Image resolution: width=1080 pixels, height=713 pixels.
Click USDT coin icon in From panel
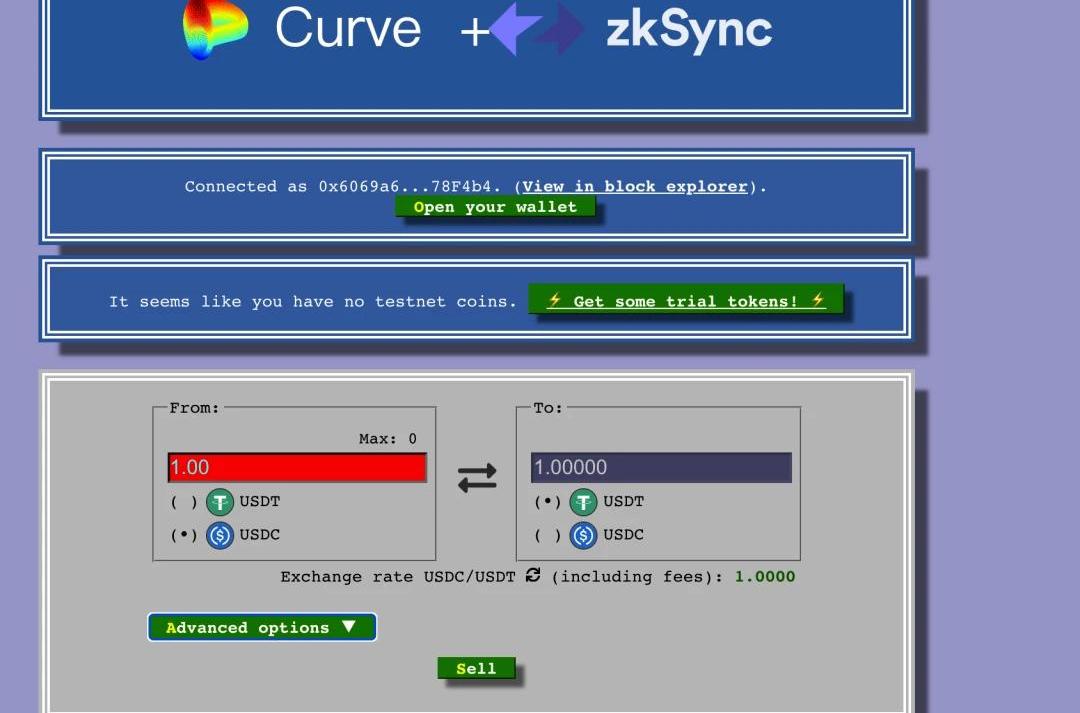[x=220, y=502]
